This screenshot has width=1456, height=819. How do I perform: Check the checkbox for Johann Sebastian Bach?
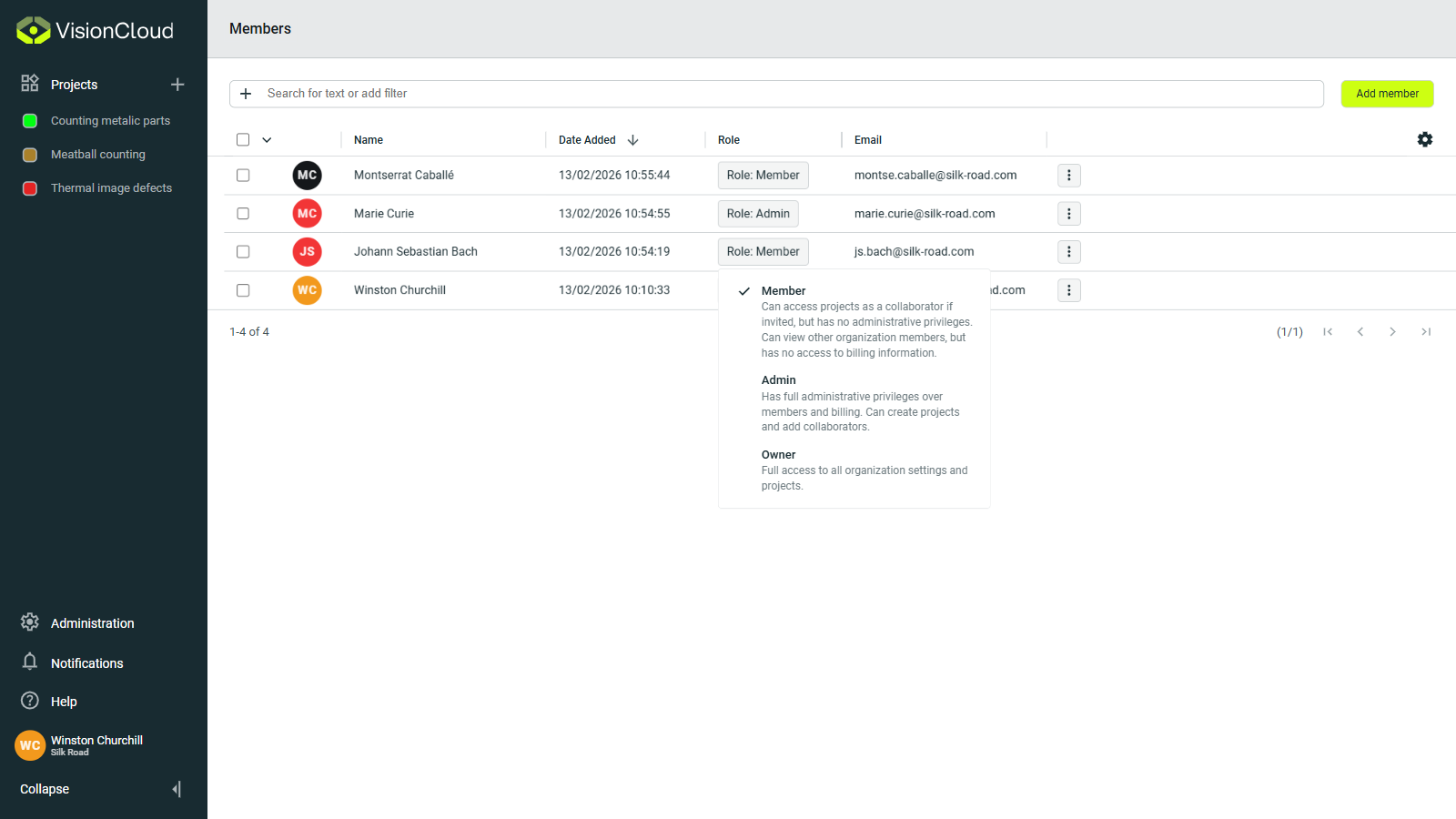point(242,251)
